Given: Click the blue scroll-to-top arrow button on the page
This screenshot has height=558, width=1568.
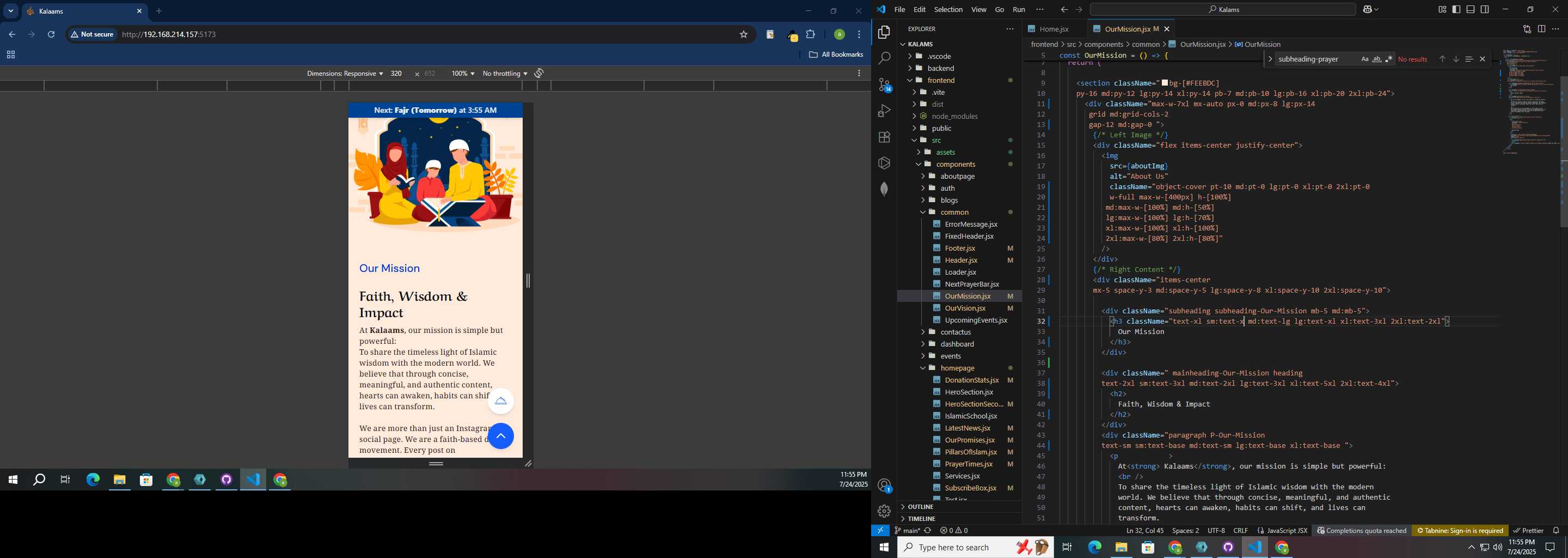Looking at the screenshot, I should pyautogui.click(x=501, y=436).
